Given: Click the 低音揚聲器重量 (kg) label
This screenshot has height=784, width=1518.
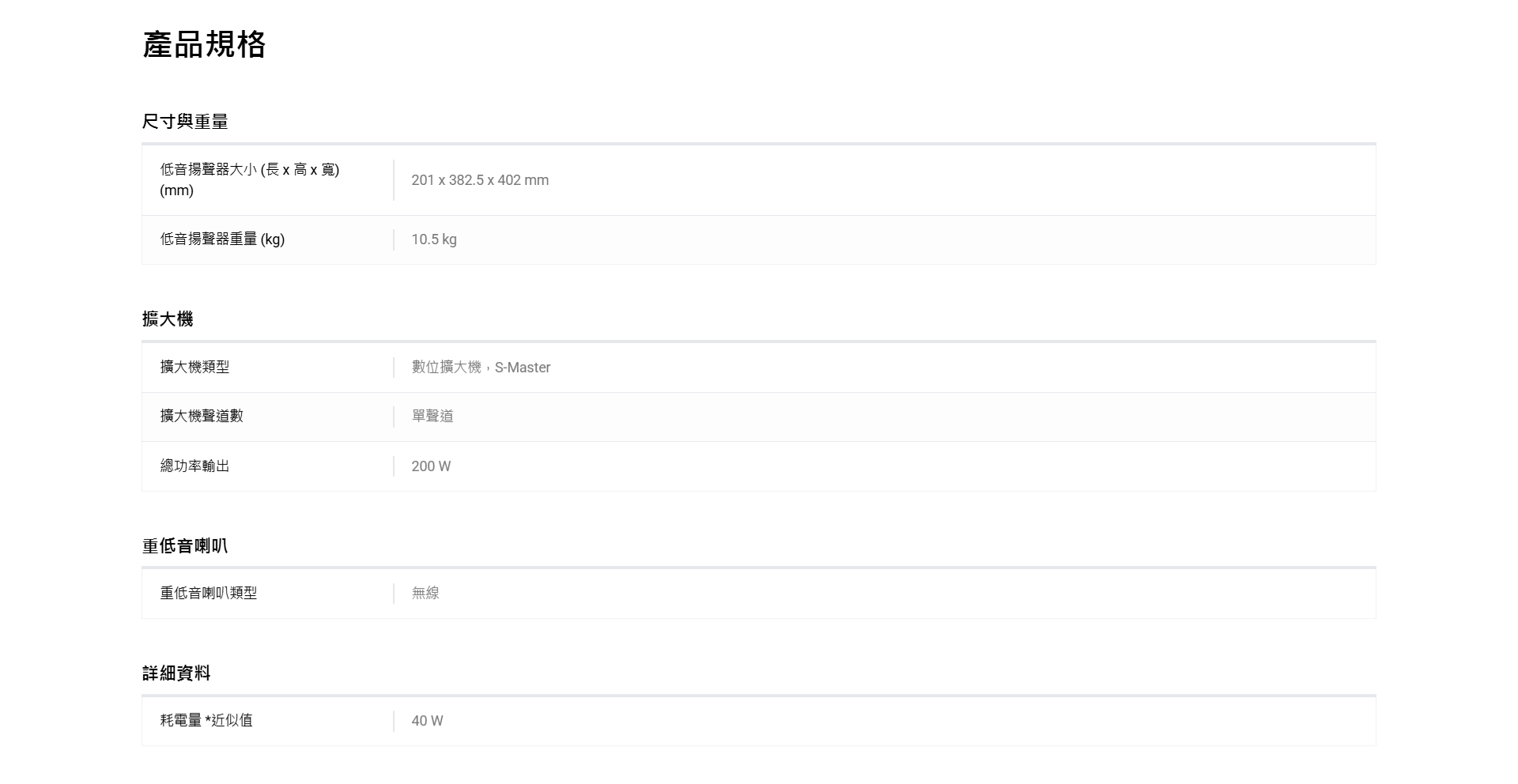Looking at the screenshot, I should pyautogui.click(x=222, y=239).
